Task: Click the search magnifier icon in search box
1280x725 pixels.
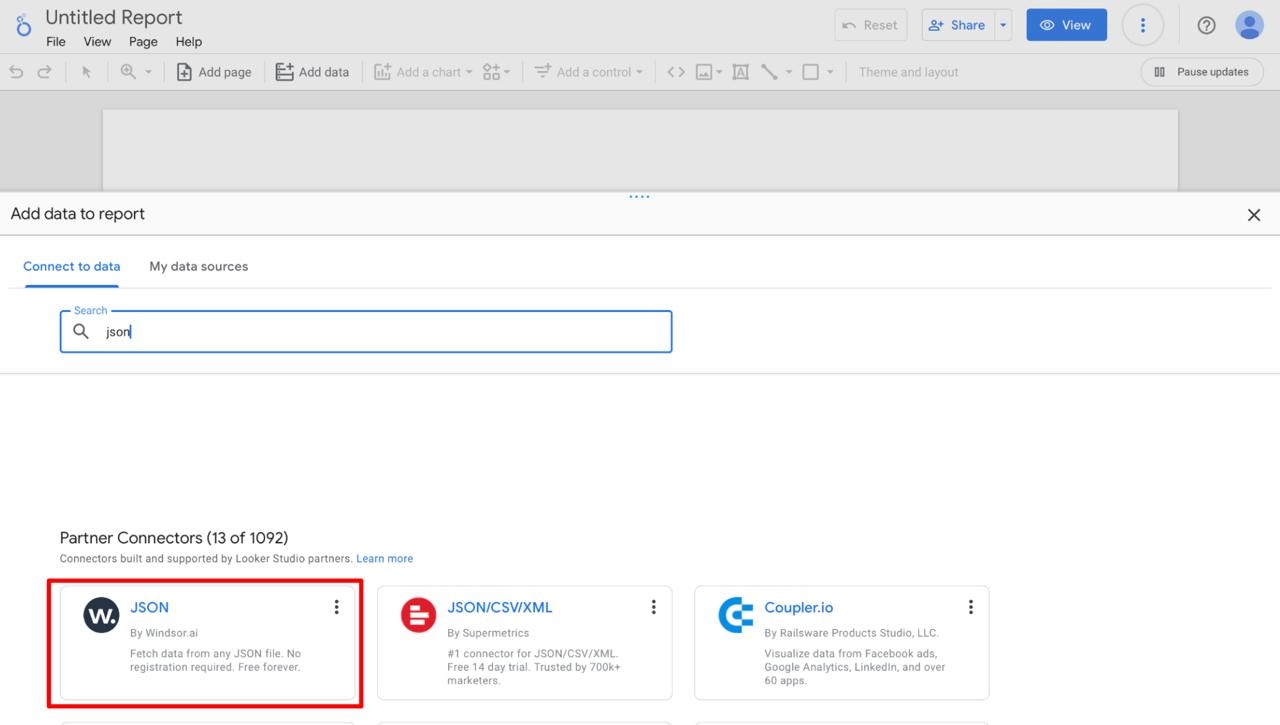Action: tap(81, 331)
